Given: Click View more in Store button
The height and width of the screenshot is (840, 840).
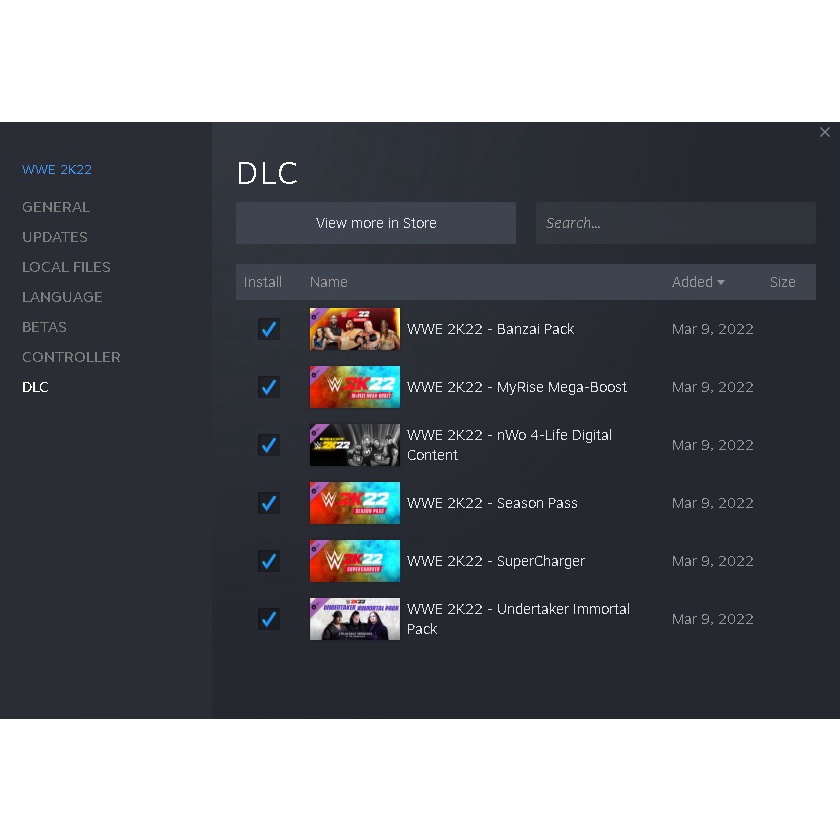Looking at the screenshot, I should pyautogui.click(x=376, y=223).
